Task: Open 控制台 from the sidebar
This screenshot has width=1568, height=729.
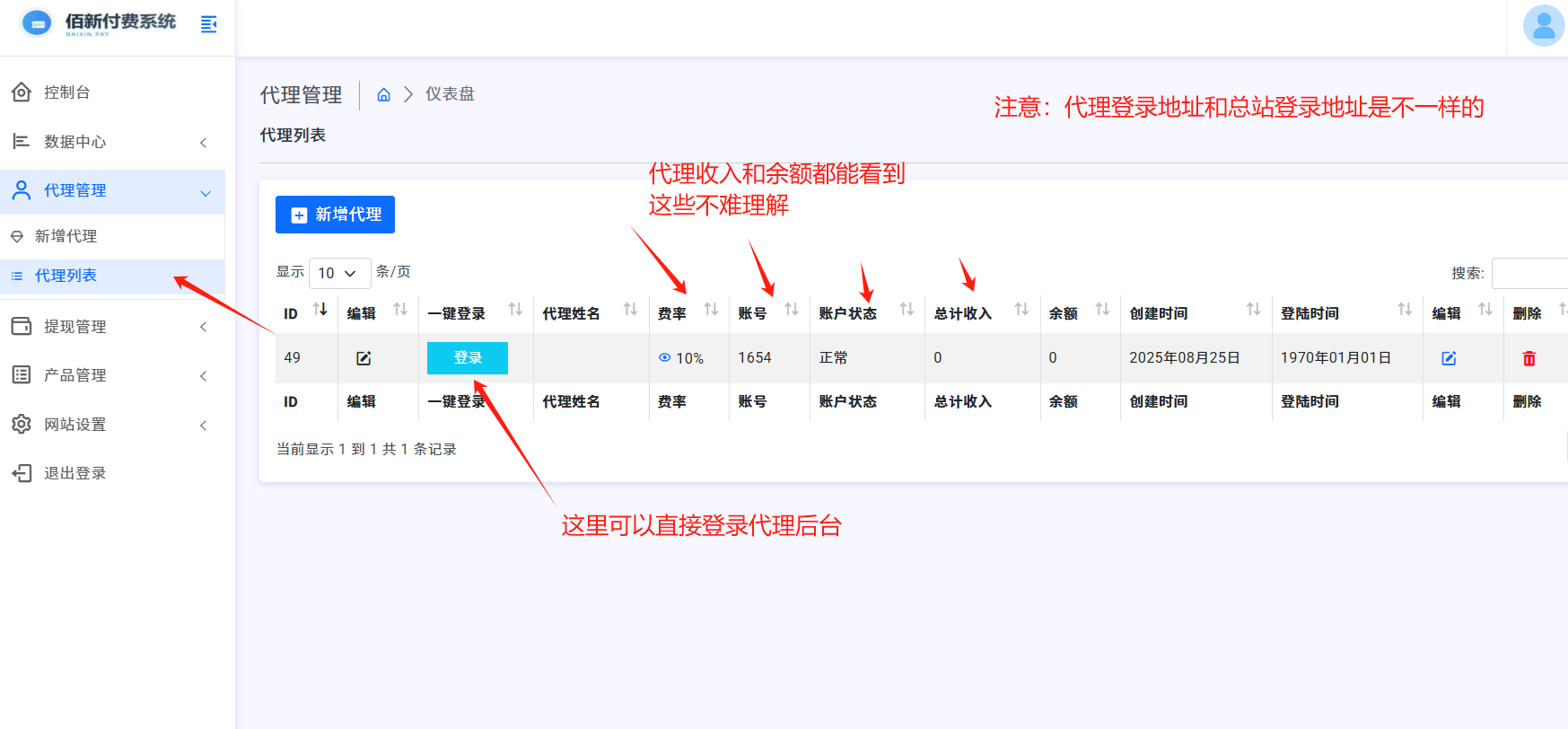Action: [x=66, y=92]
